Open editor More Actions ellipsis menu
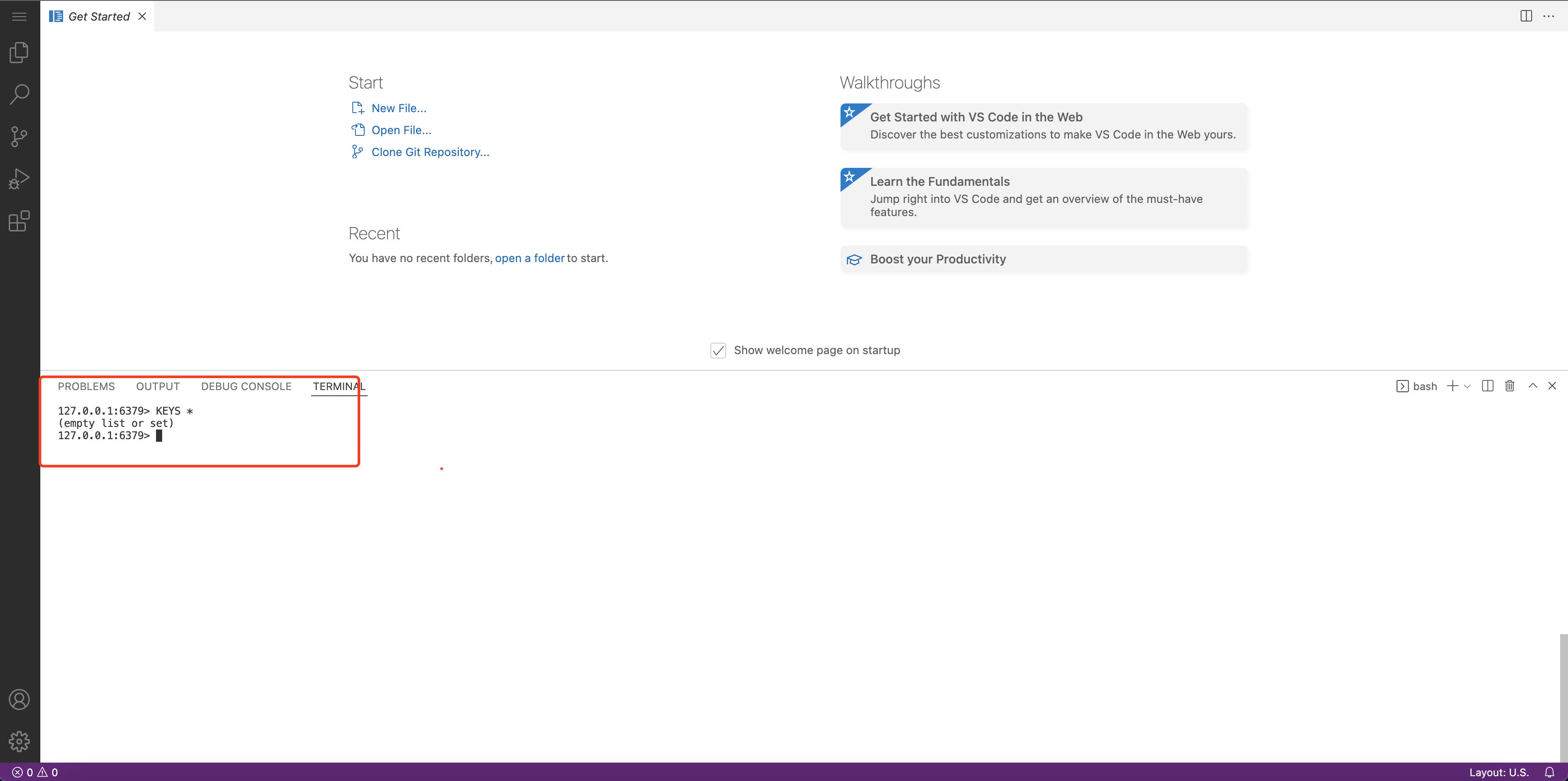The image size is (1568, 781). tap(1549, 17)
